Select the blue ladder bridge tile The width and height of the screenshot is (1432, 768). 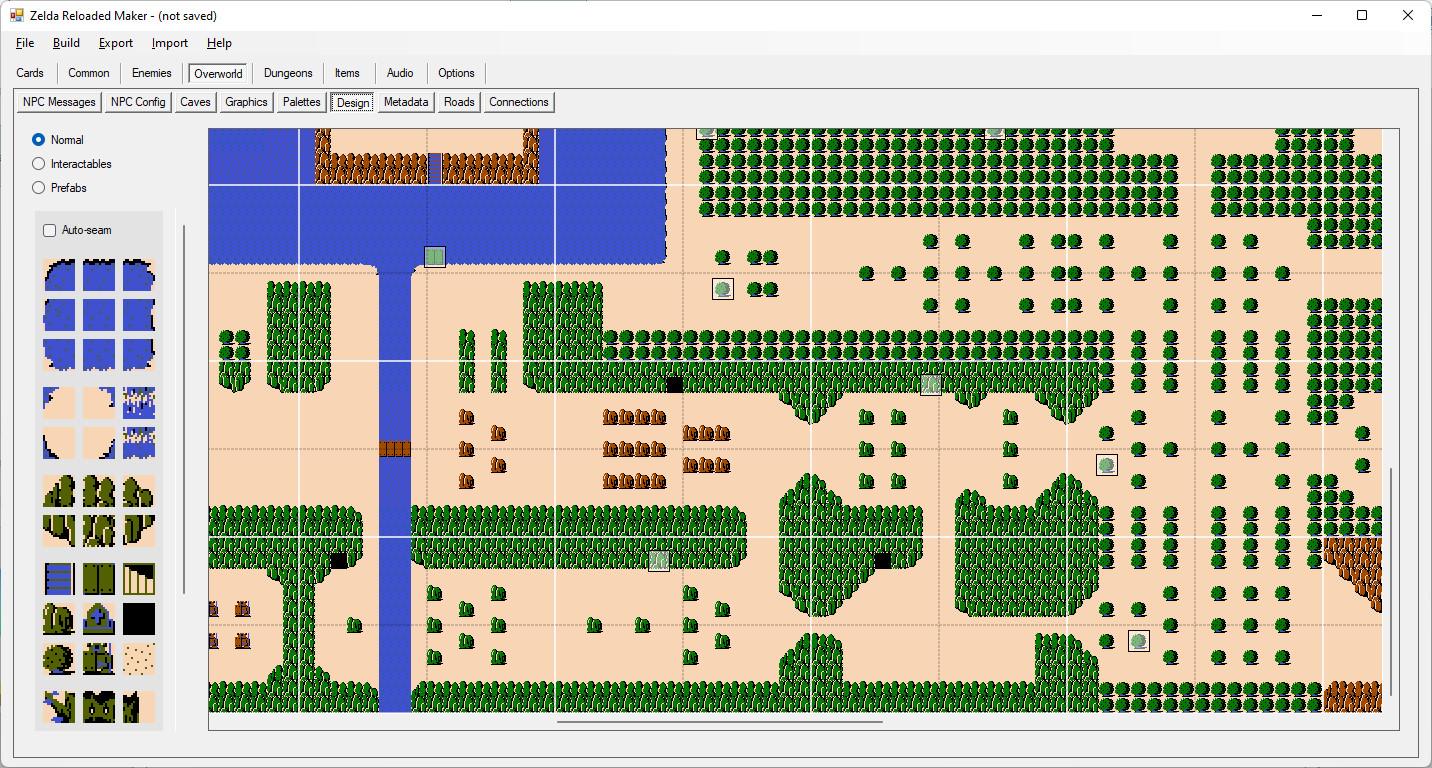(59, 579)
